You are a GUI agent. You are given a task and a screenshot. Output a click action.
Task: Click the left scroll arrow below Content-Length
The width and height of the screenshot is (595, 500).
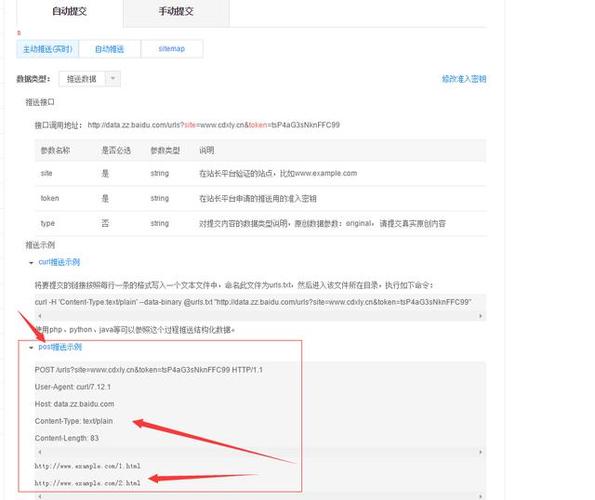click(x=40, y=452)
